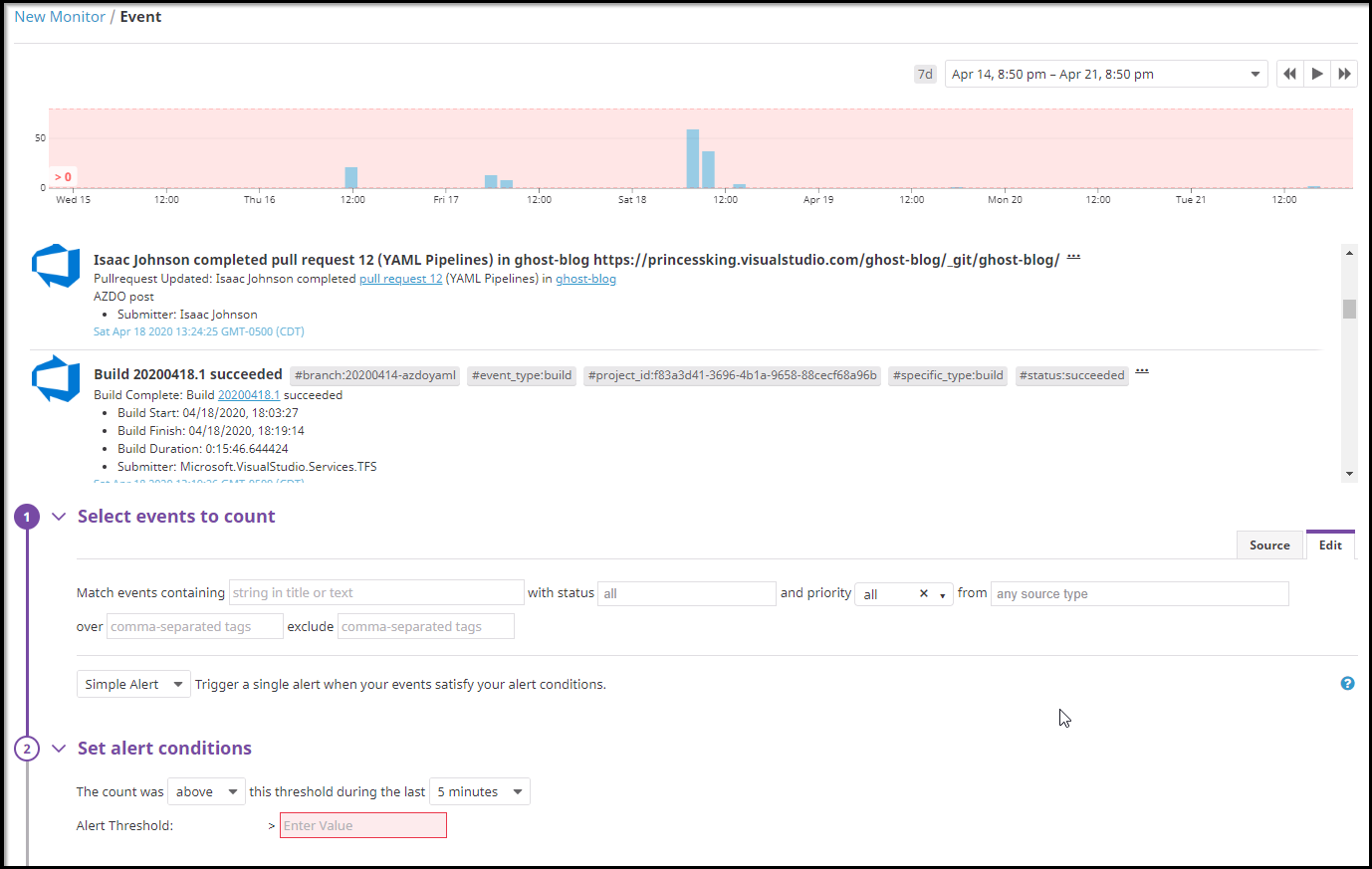The width and height of the screenshot is (1372, 869).
Task: Focus the over comma-separated tags field
Action: click(194, 626)
